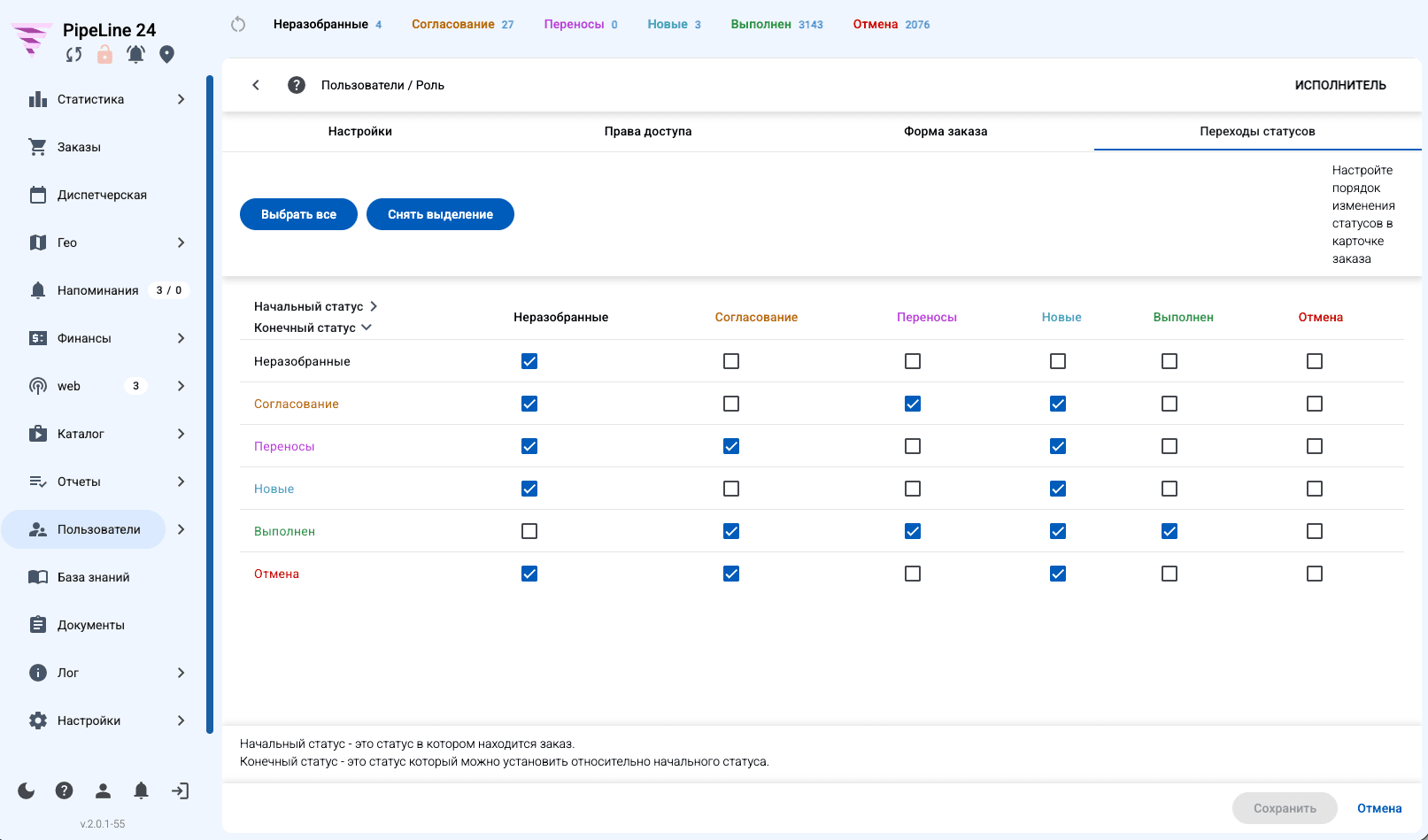Screen dimensions: 1428x840
Task: Expand the Каталог sidebar submenu
Action: pos(181,434)
